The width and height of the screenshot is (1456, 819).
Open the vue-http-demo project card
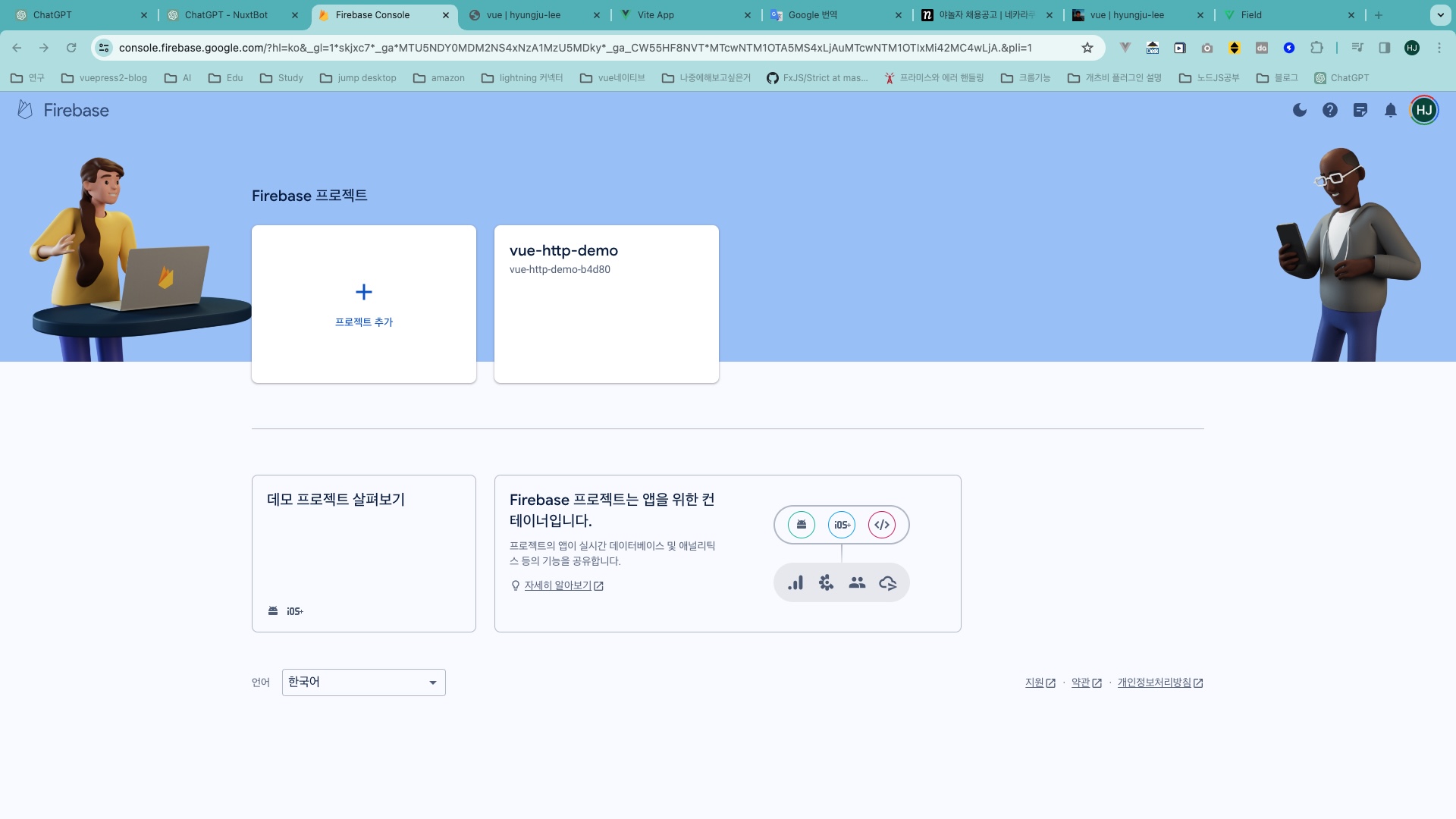point(607,304)
